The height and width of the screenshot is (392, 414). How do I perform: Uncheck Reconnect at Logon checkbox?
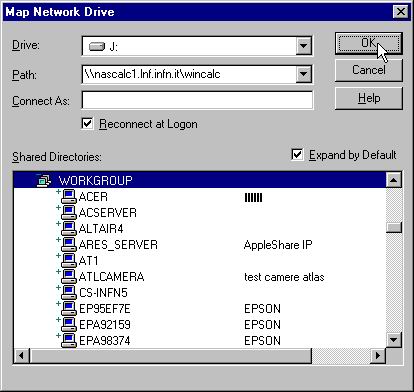tap(87, 124)
